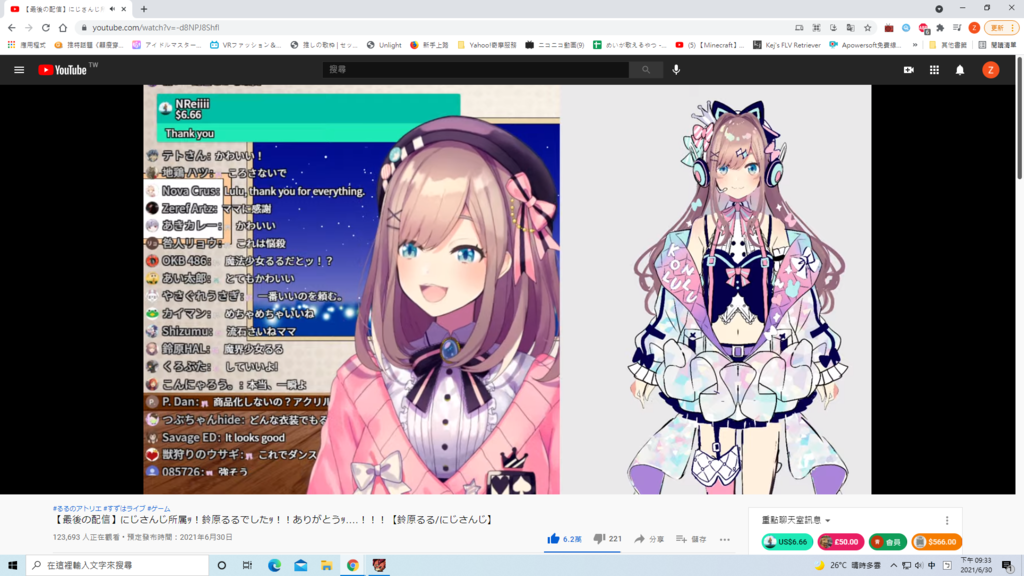
Task: Show hidden bookmarks with the chevron
Action: [x=914, y=45]
